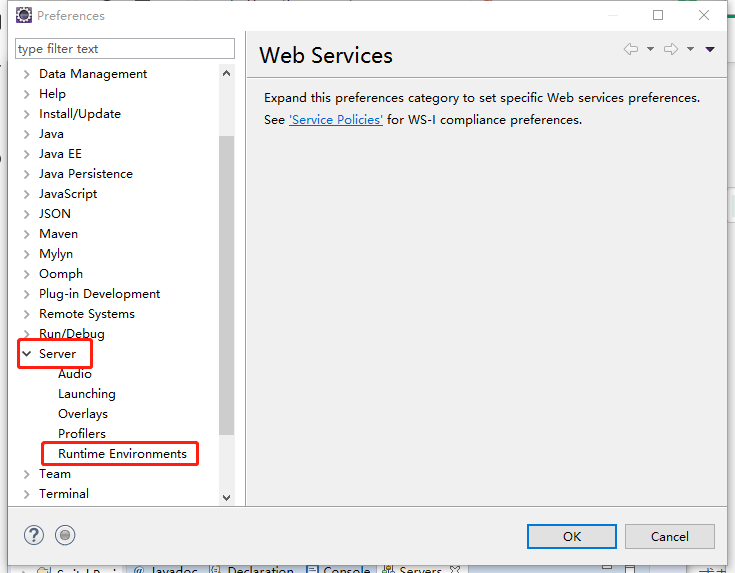Click the forward navigation arrow icon
This screenshot has width=735, height=573.
tap(670, 49)
